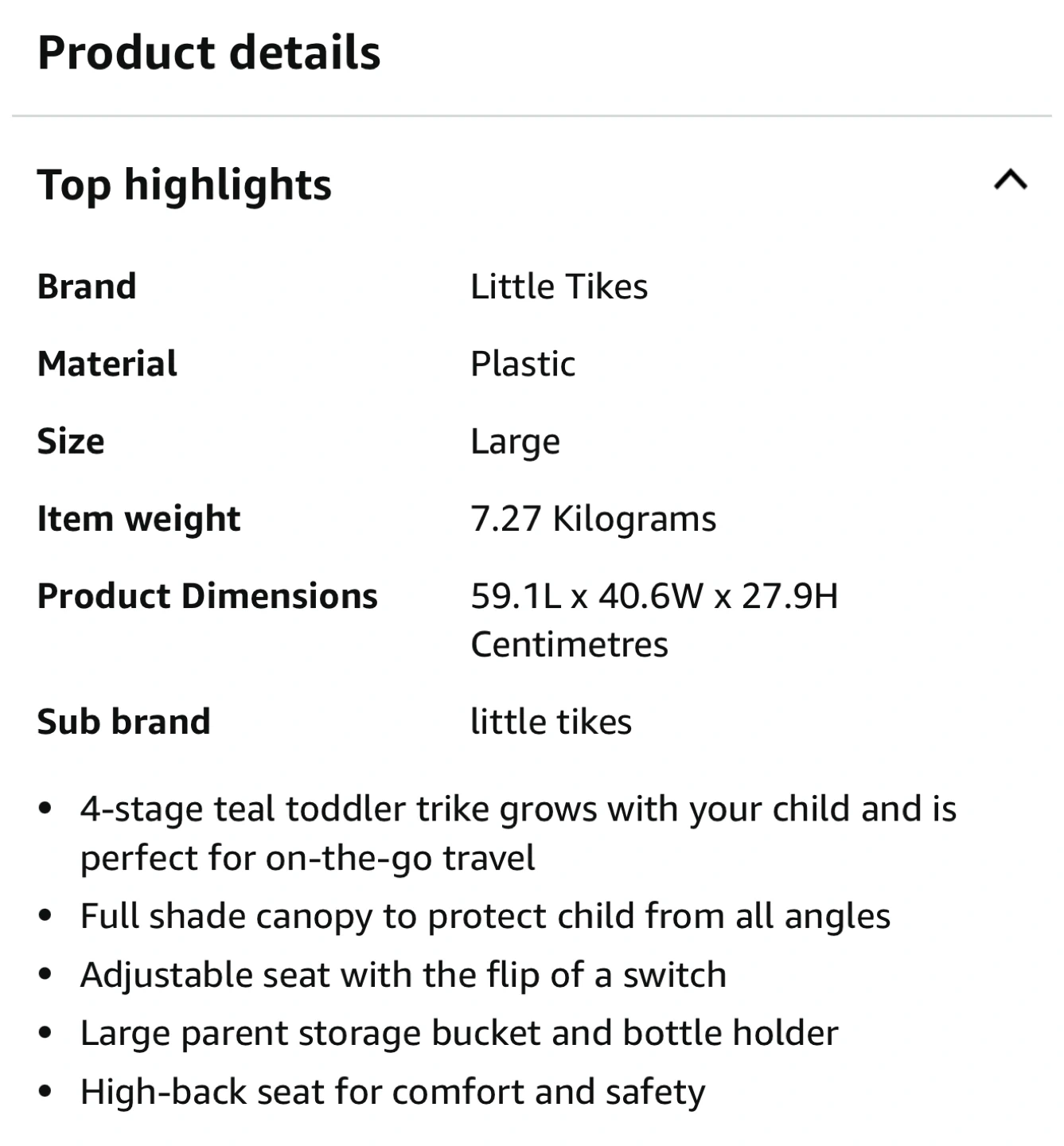Click the 4-stage teal toddler trike bullet
This screenshot has height=1146, width=1064.
click(518, 833)
